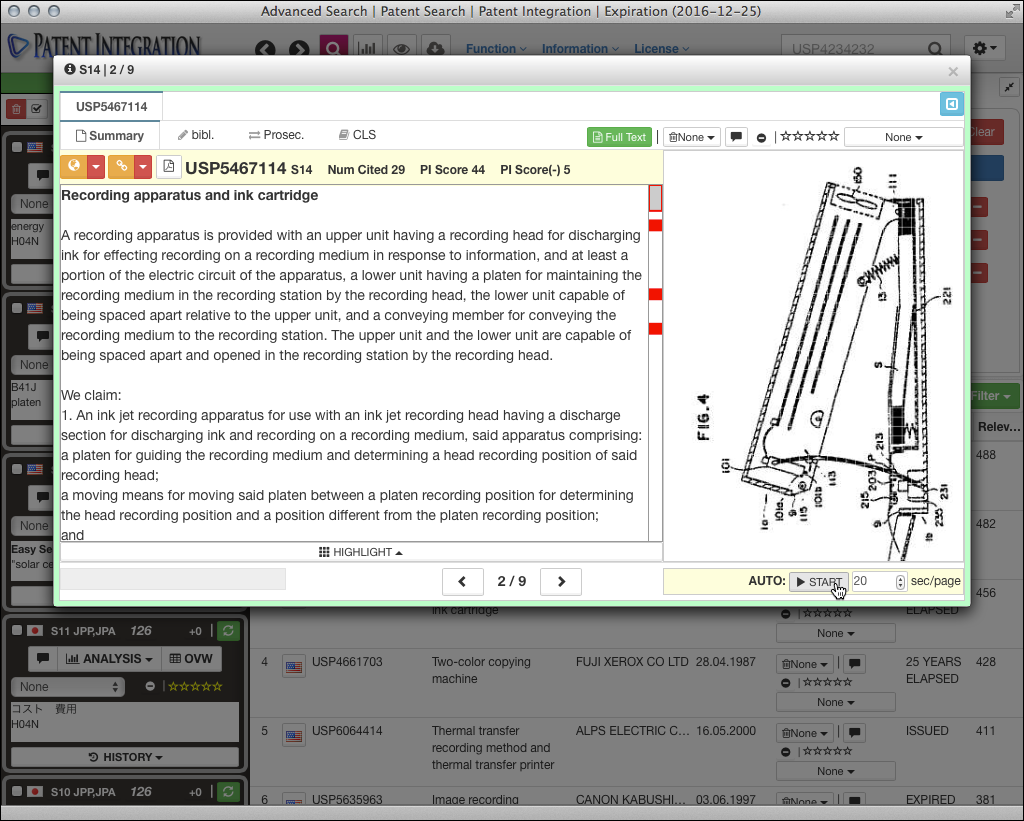Refresh the S10 JPP,JPA search set
Image resolution: width=1024 pixels, height=821 pixels.
[228, 792]
